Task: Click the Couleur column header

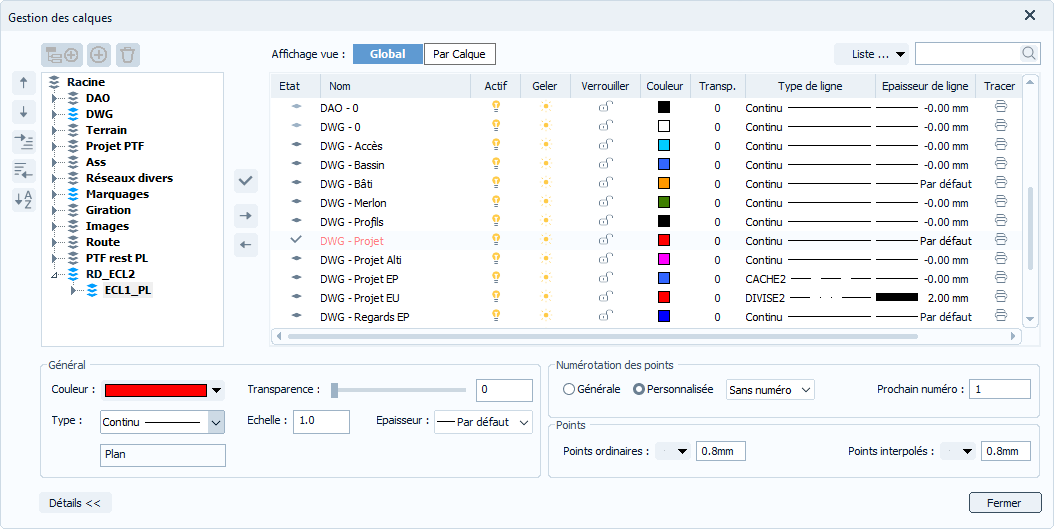Action: tap(665, 86)
